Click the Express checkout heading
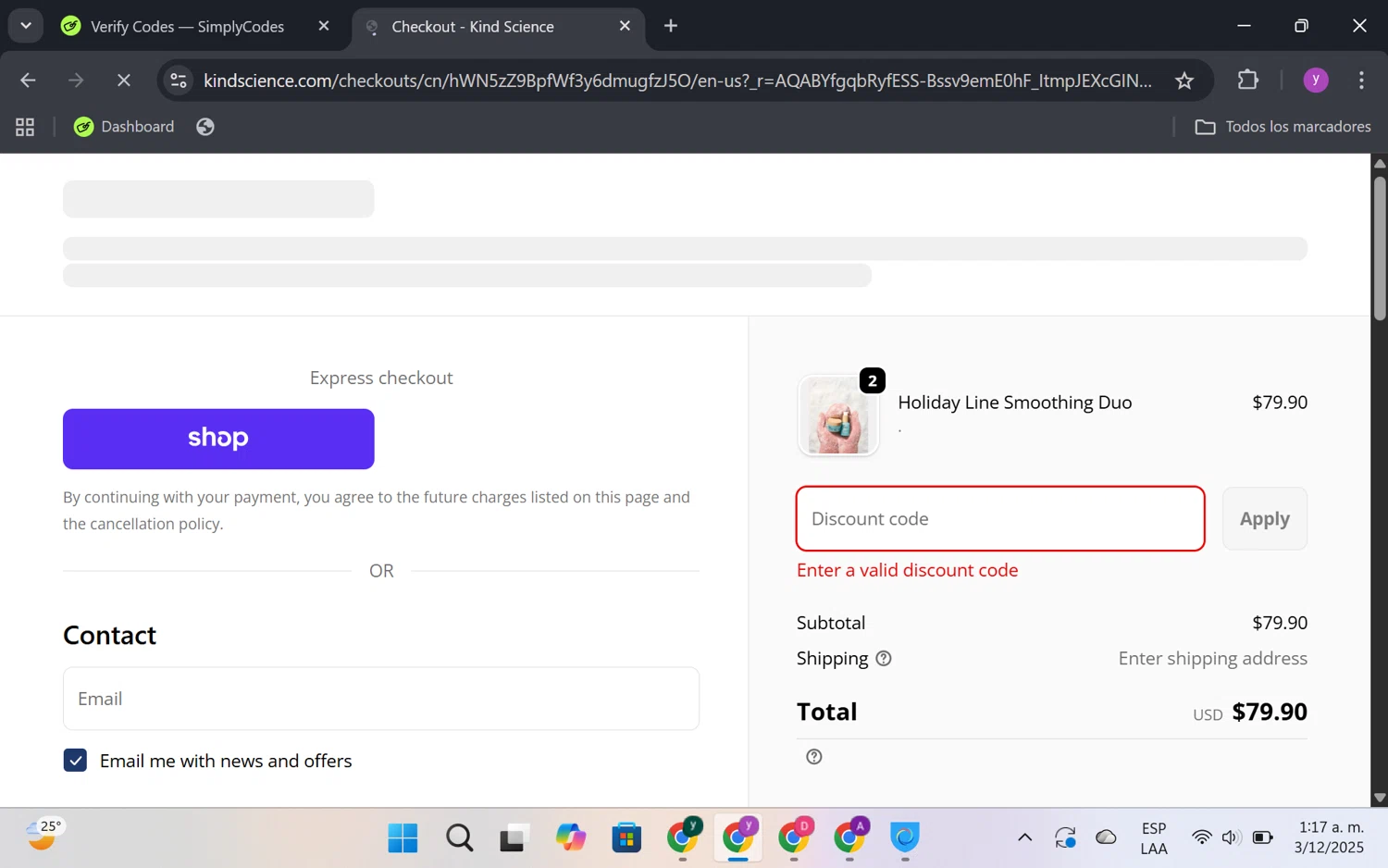This screenshot has width=1388, height=868. 381,378
